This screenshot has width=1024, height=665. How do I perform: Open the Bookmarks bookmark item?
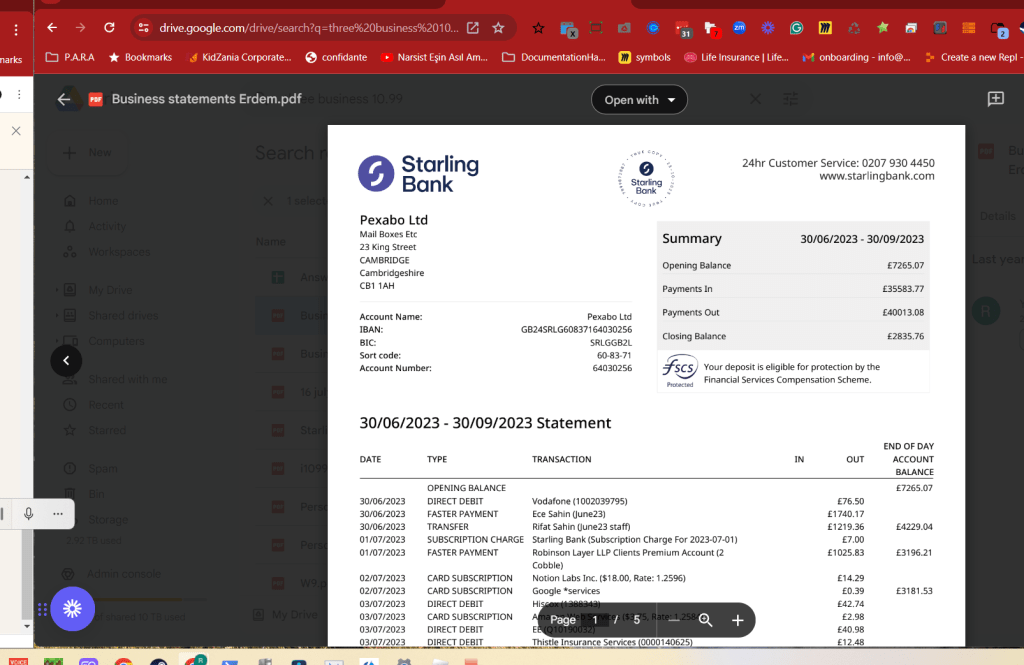[x=140, y=57]
